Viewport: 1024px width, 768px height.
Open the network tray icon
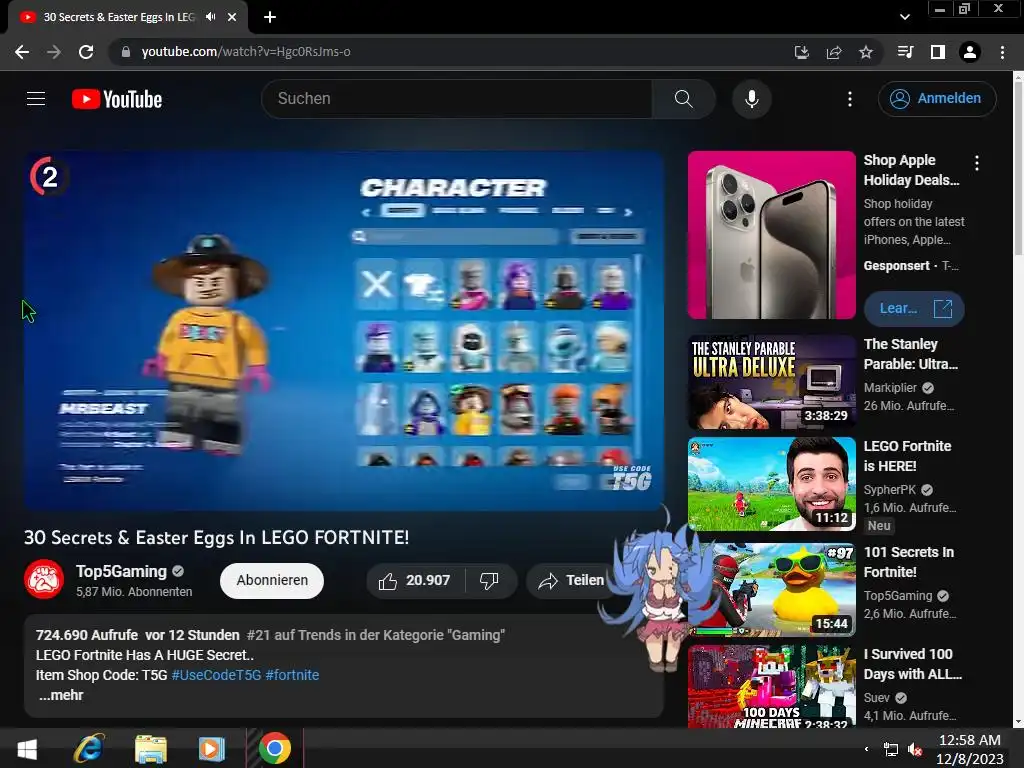891,749
